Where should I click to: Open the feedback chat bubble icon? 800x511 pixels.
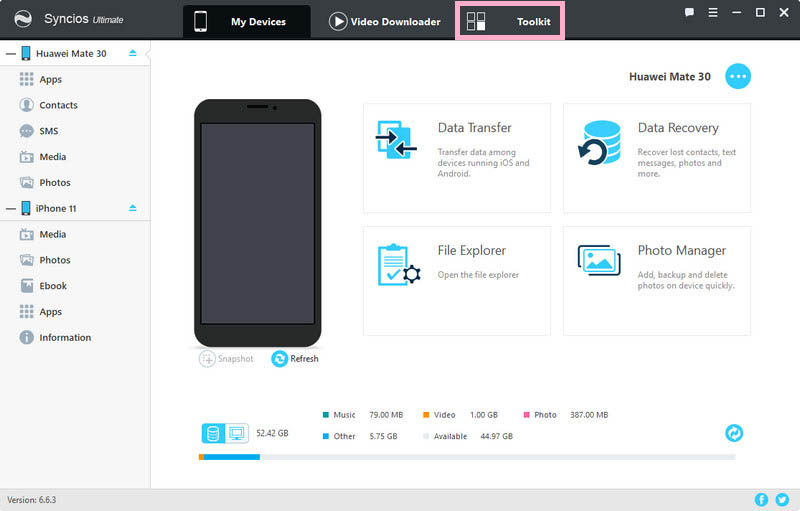689,12
